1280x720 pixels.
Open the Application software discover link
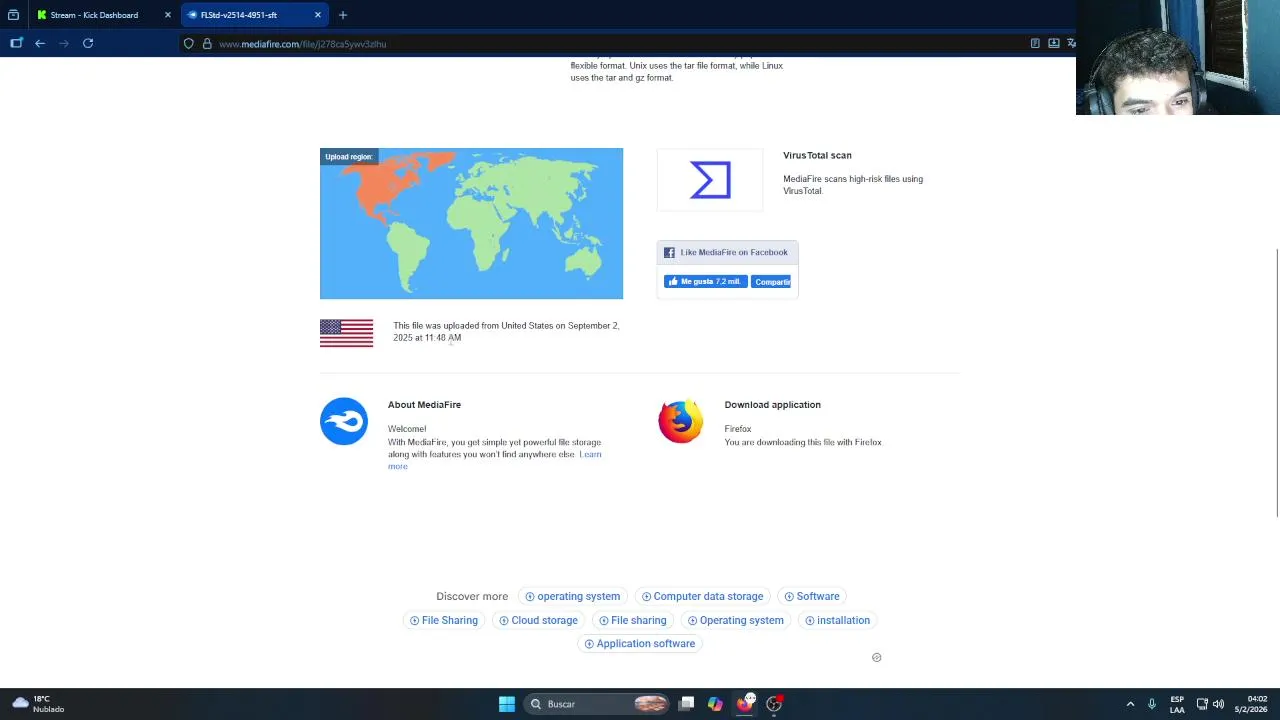640,643
